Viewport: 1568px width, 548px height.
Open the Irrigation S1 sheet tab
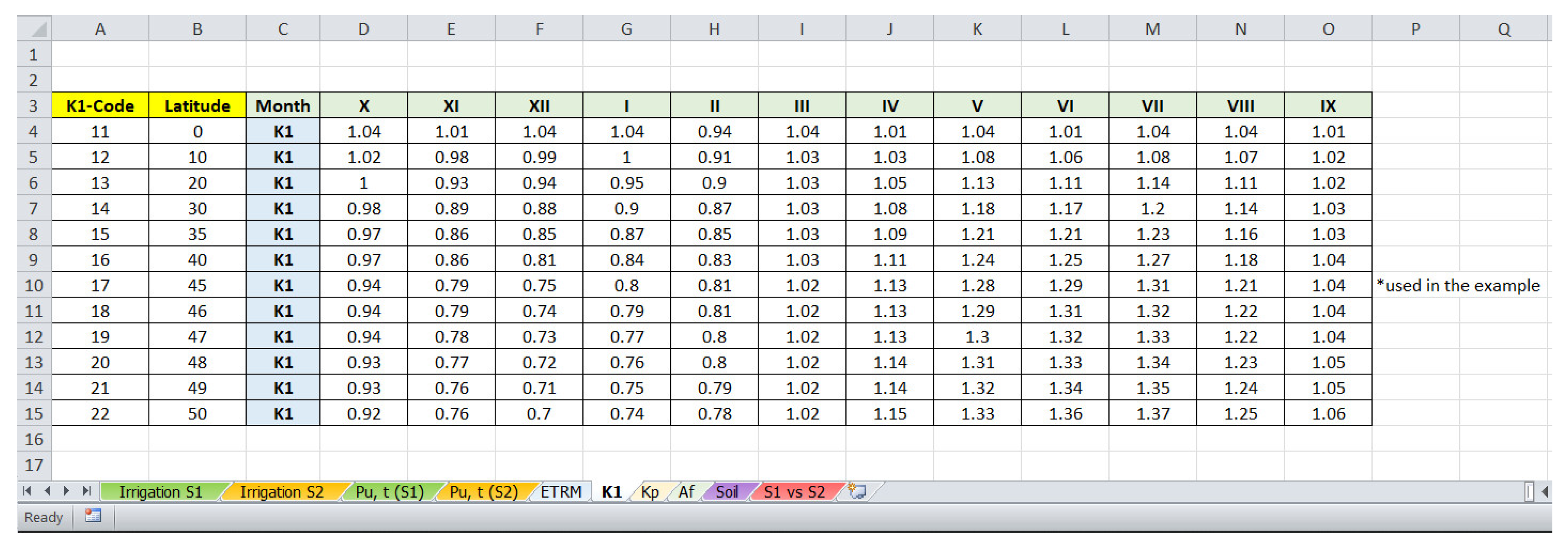pyautogui.click(x=160, y=491)
